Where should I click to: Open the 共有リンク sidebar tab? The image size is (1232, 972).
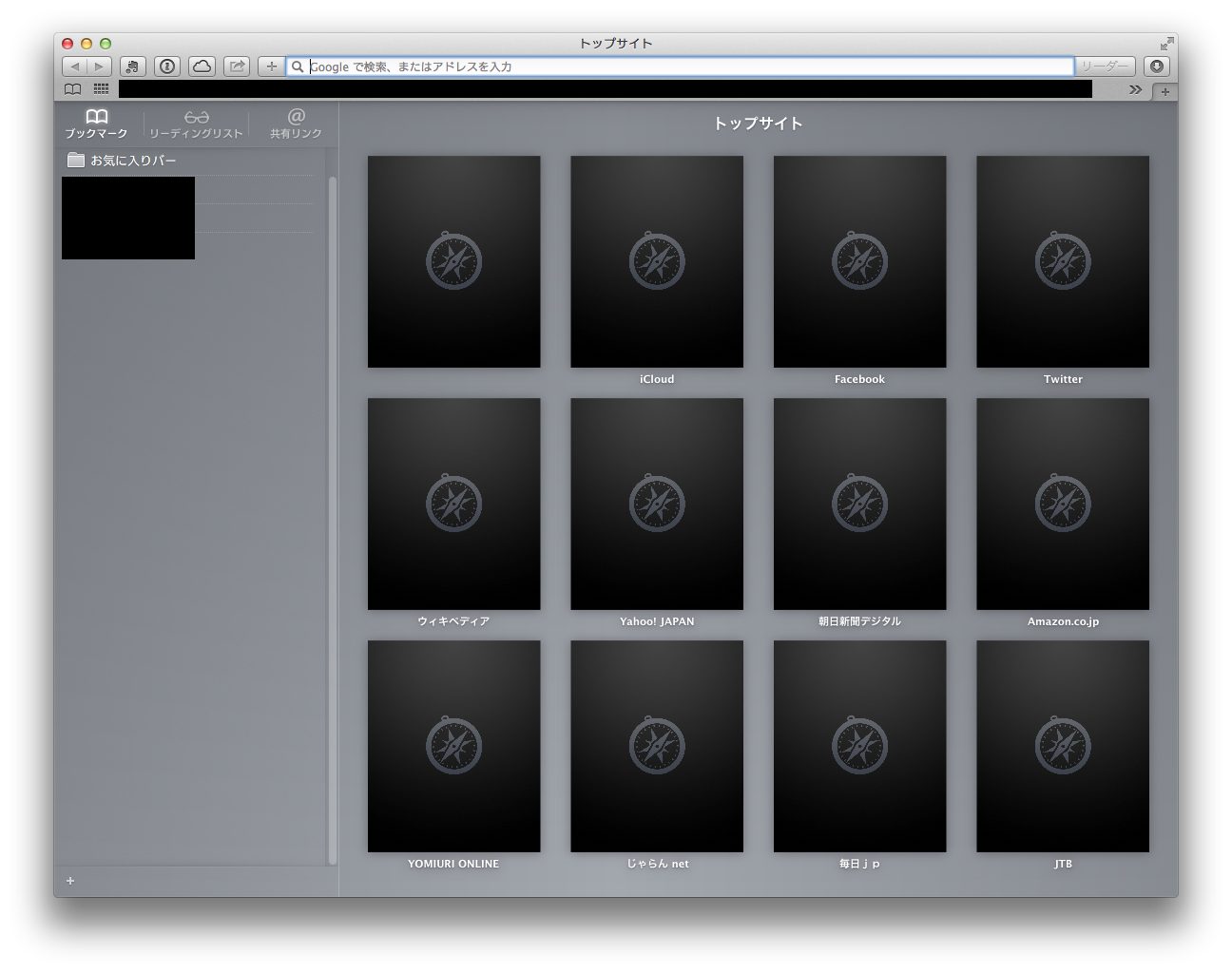pos(296,124)
